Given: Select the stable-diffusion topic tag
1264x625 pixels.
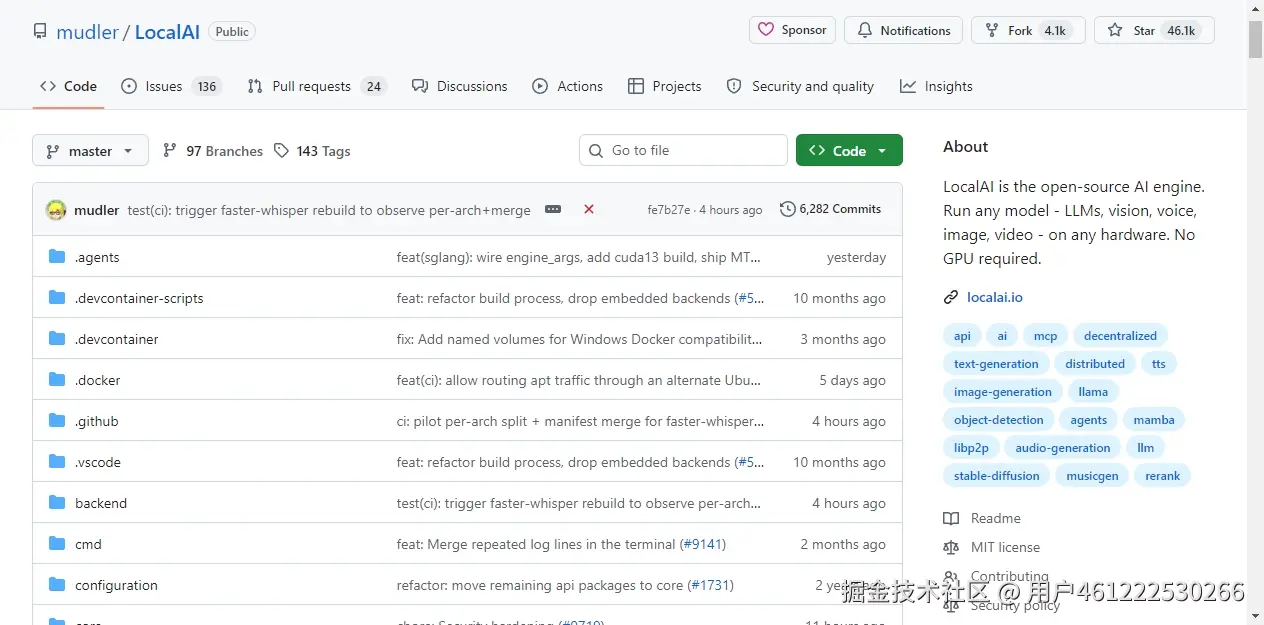Looking at the screenshot, I should click(x=996, y=476).
